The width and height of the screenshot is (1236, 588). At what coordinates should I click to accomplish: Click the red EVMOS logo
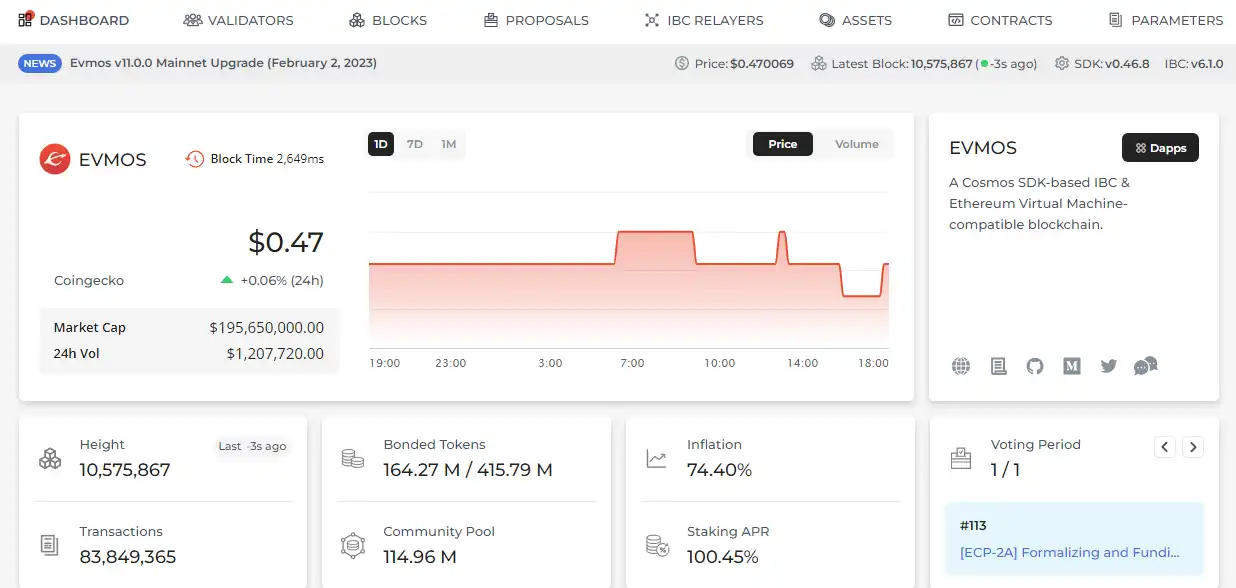[54, 159]
